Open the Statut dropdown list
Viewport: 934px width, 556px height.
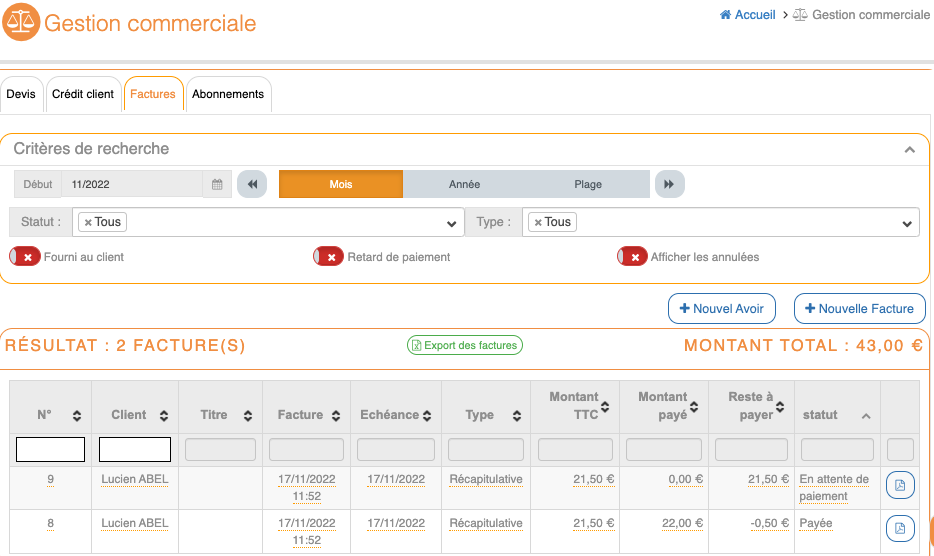(450, 223)
